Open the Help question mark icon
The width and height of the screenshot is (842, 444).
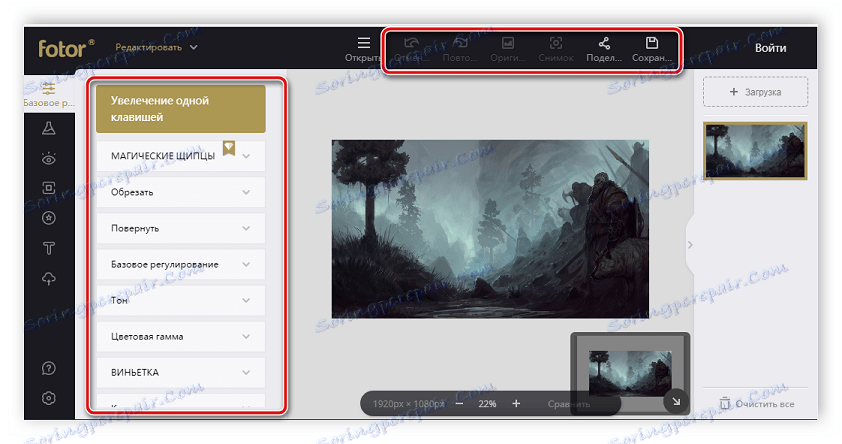[49, 368]
